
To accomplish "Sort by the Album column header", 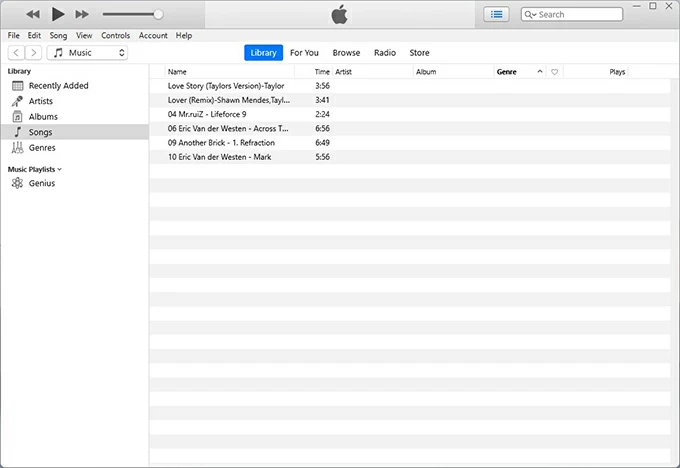I will pyautogui.click(x=454, y=72).
